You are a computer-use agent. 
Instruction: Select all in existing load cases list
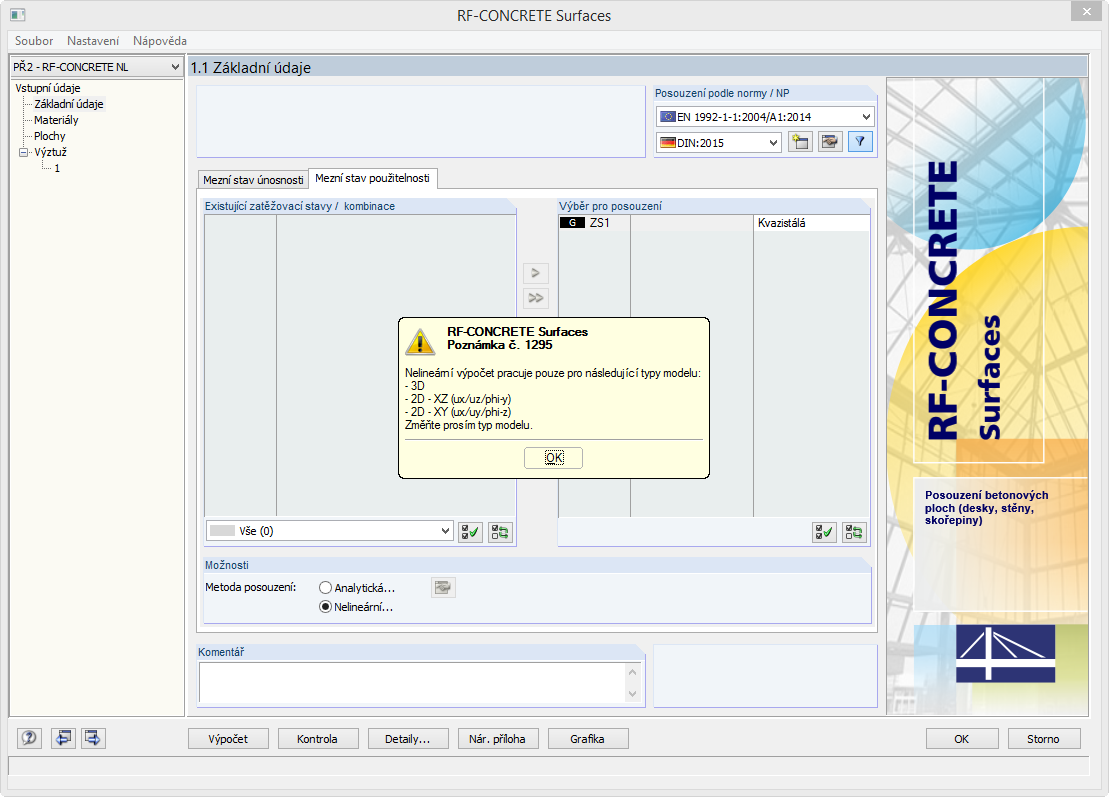click(470, 532)
